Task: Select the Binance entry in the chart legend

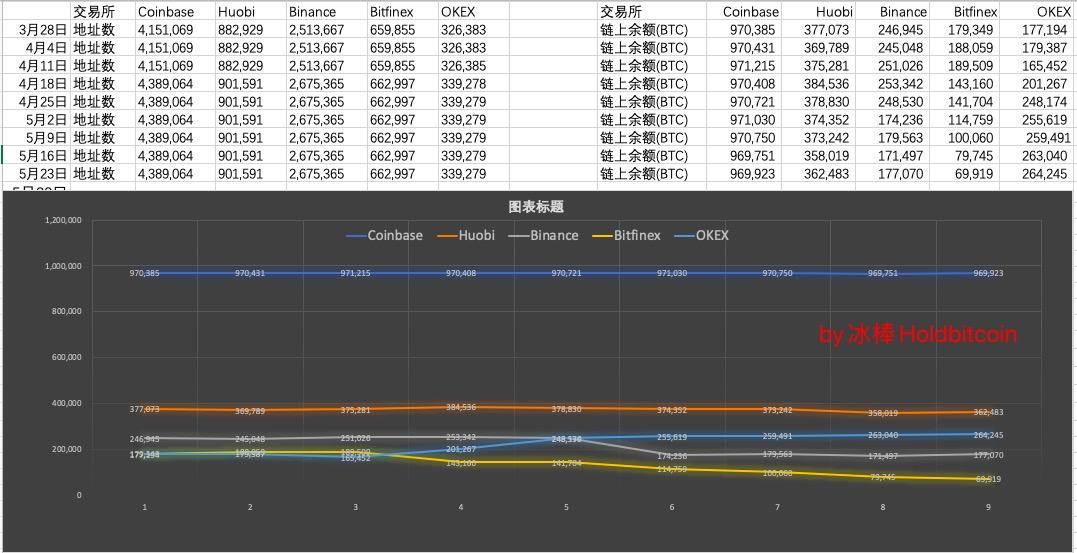Action: (543, 235)
